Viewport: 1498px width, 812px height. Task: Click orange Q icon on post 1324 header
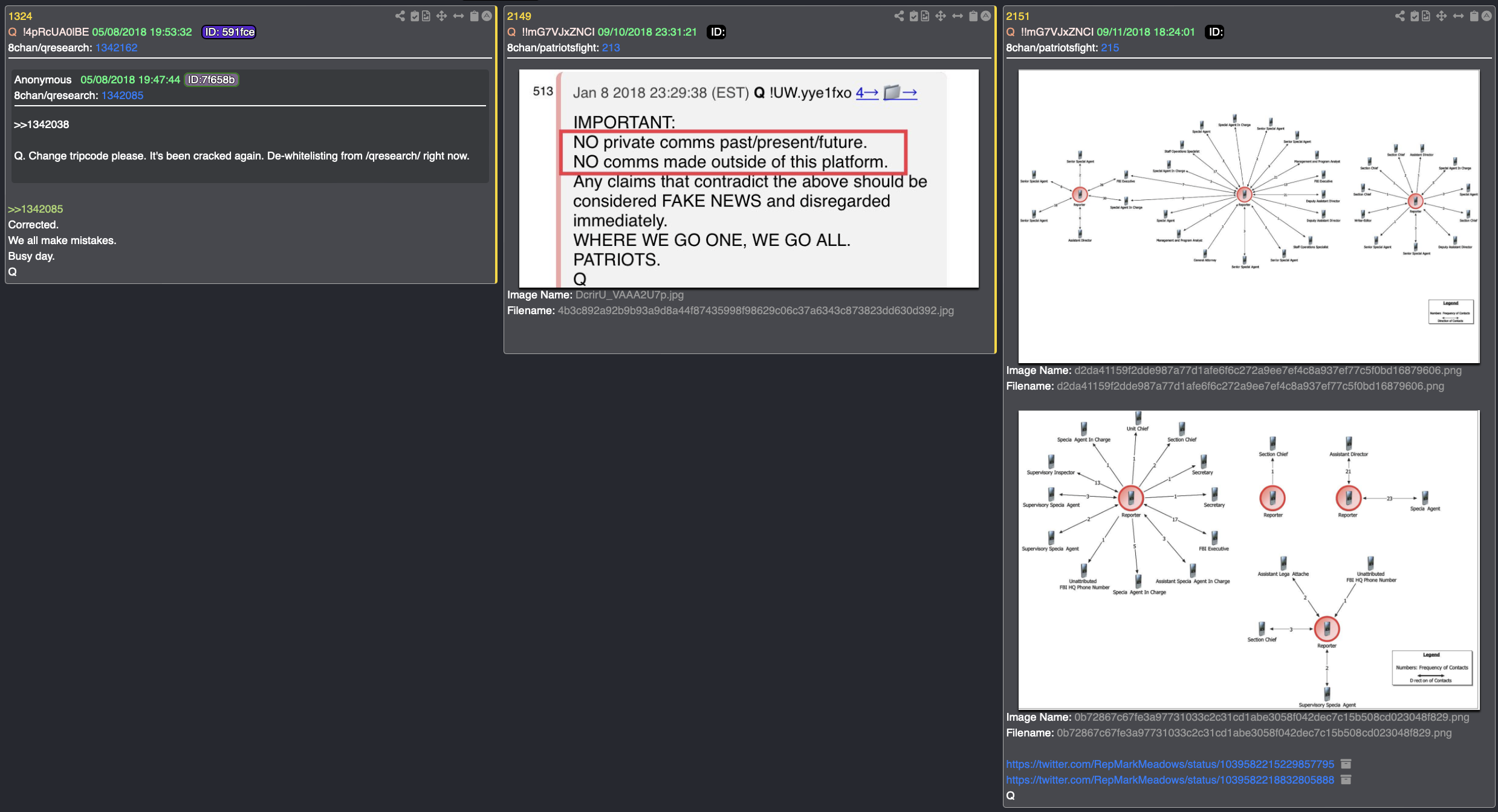pos(12,32)
